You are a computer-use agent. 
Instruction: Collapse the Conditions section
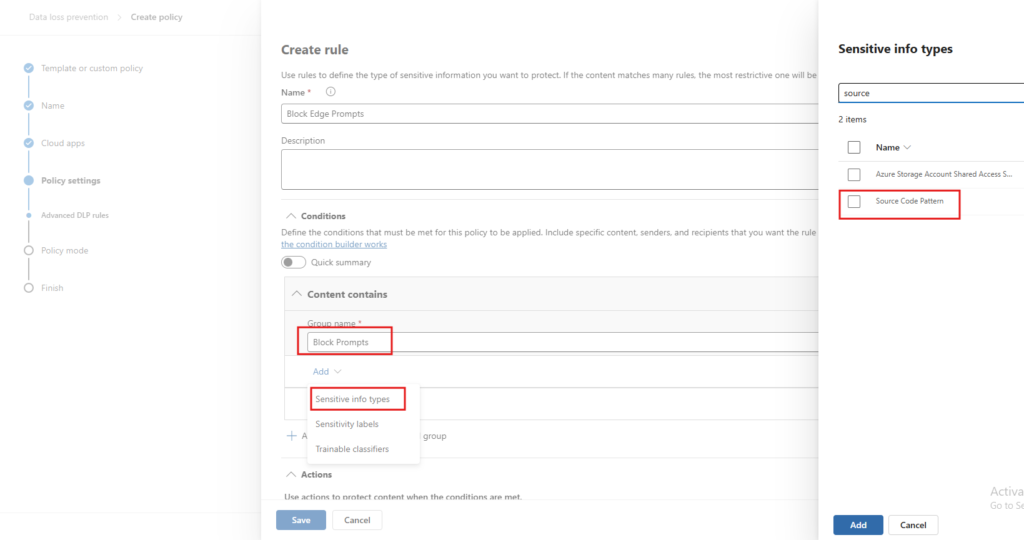(291, 216)
